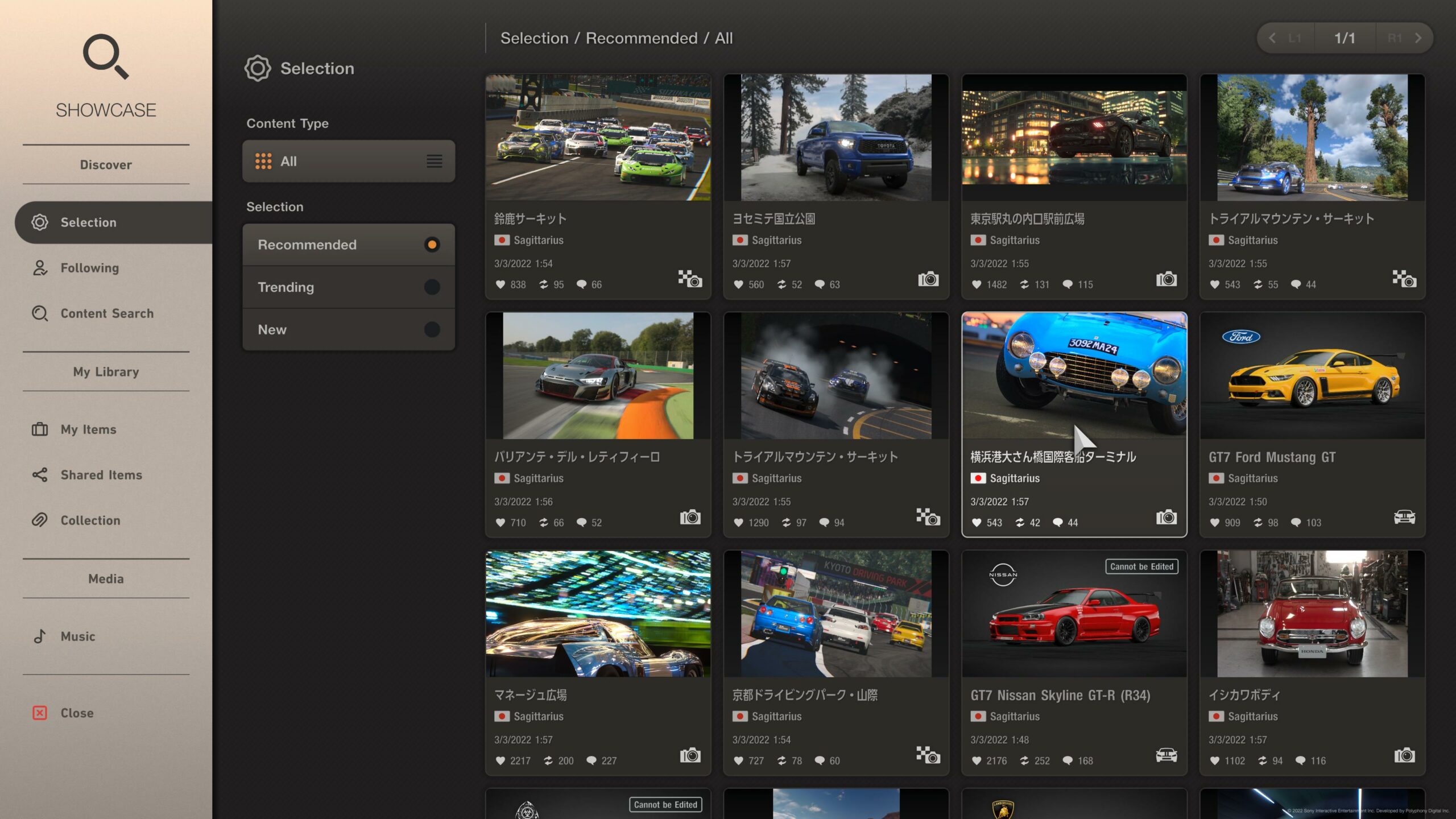
Task: Click replay icon on 京都ドライビングパーク card
Action: coord(928,755)
